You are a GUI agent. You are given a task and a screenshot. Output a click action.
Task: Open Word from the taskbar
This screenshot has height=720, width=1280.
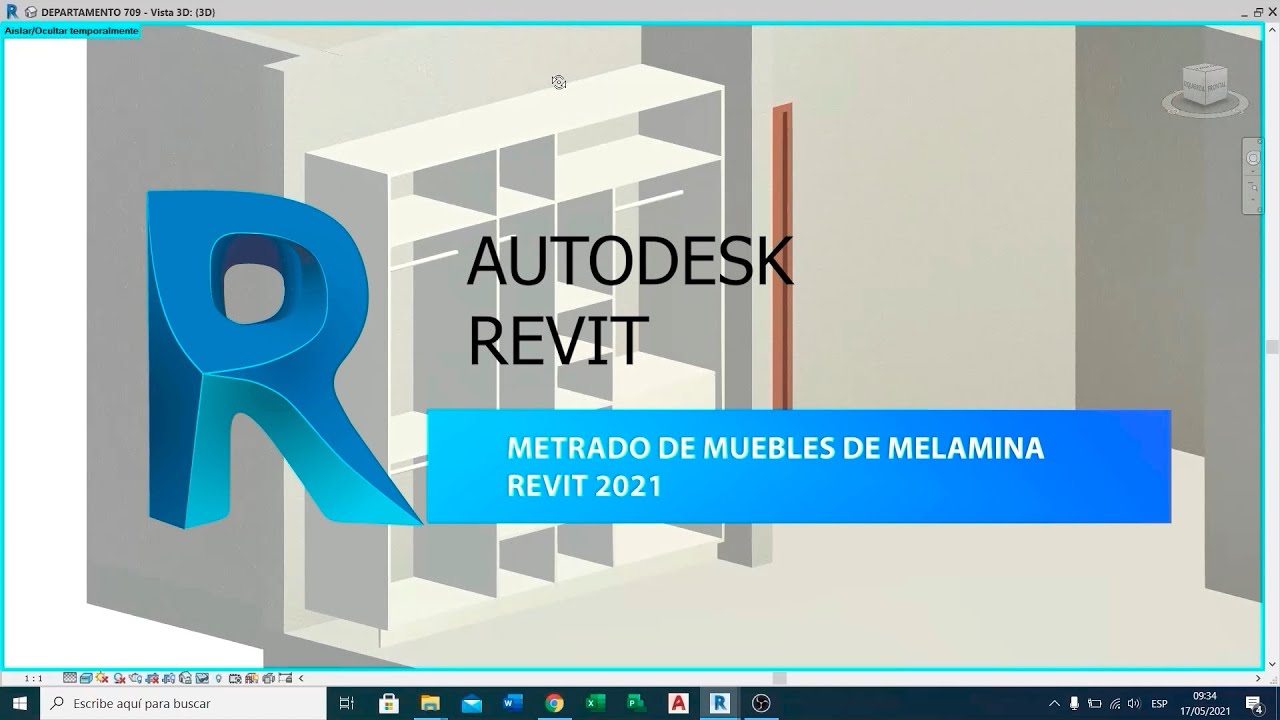513,703
